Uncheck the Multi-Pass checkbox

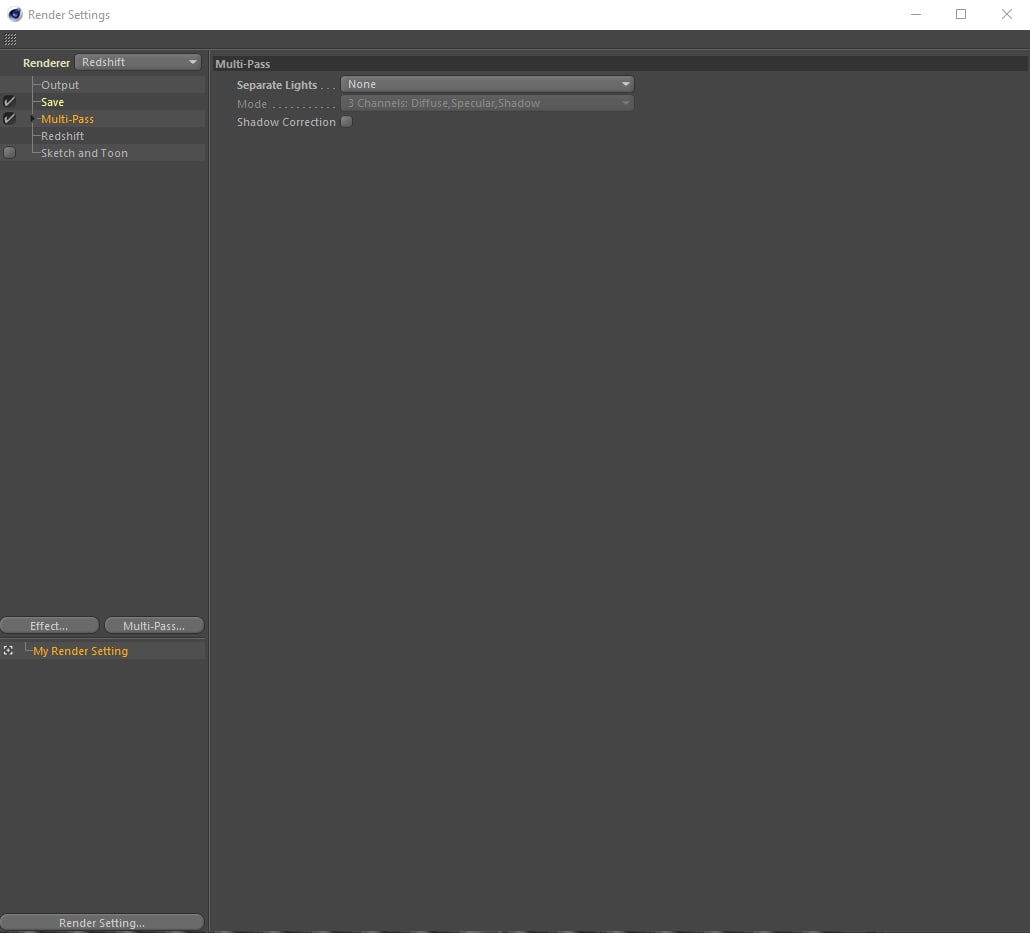[9, 119]
